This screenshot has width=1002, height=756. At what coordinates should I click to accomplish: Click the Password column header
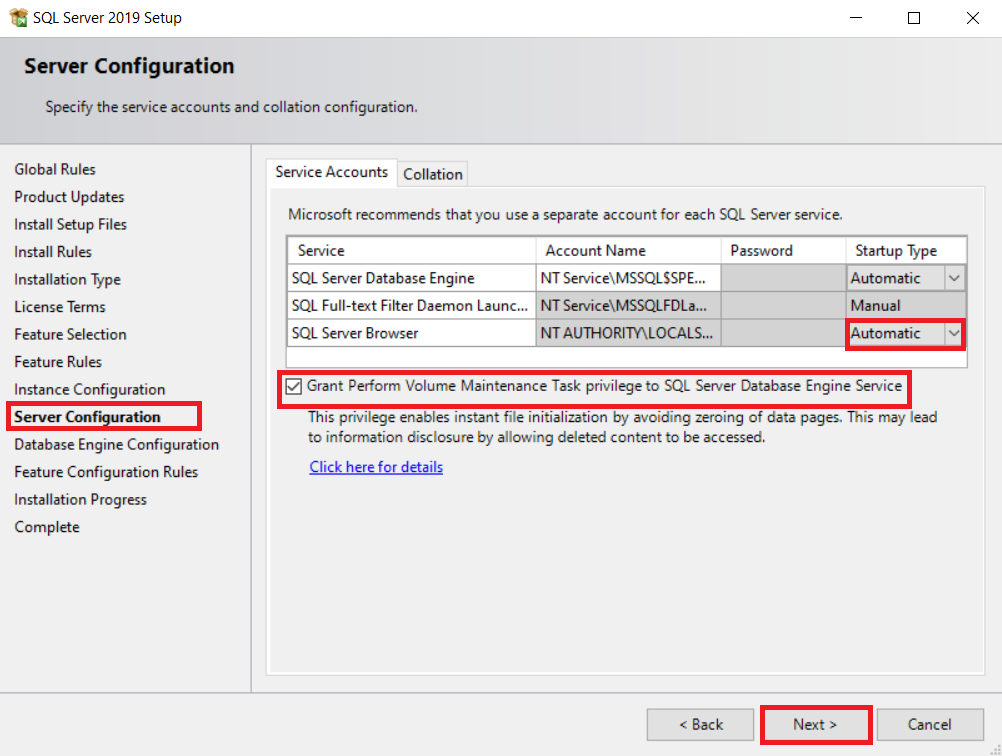[x=783, y=251]
